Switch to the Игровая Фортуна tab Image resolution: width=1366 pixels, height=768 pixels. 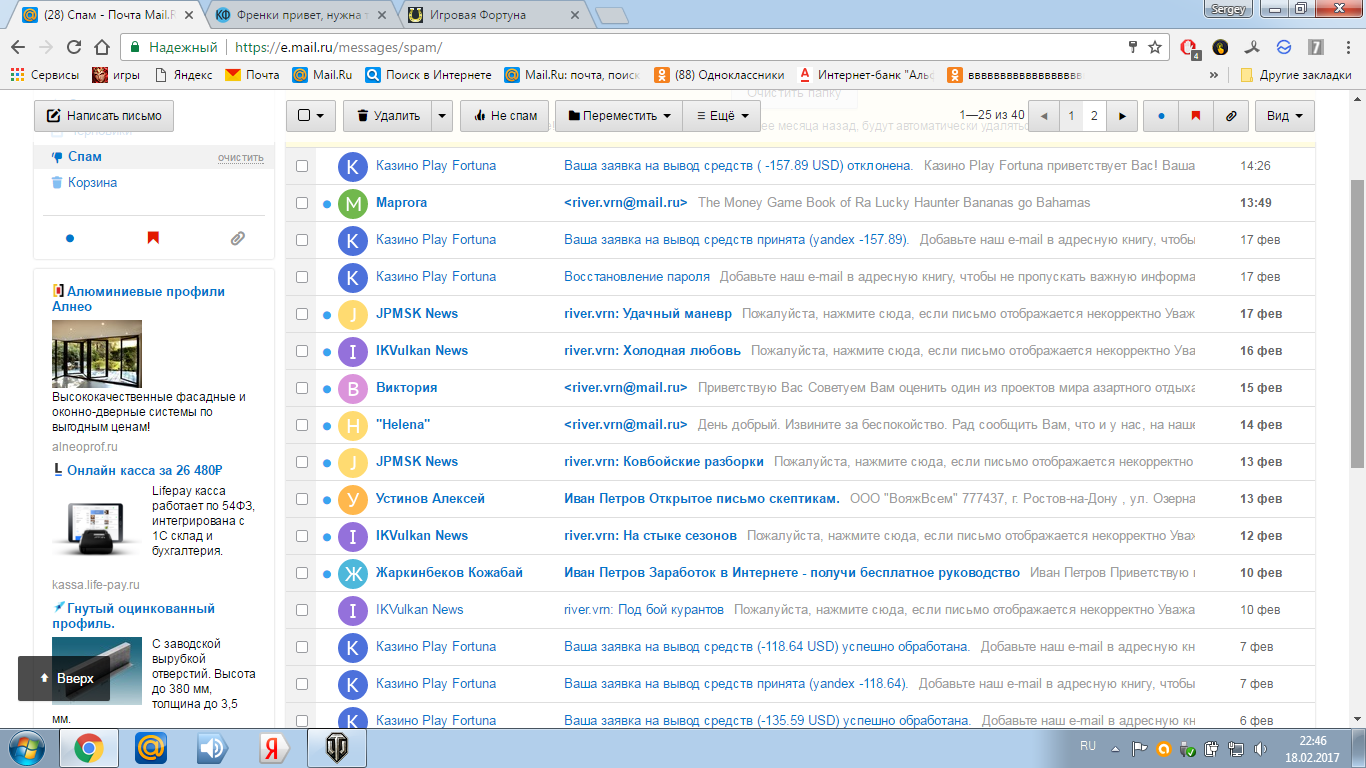click(492, 16)
